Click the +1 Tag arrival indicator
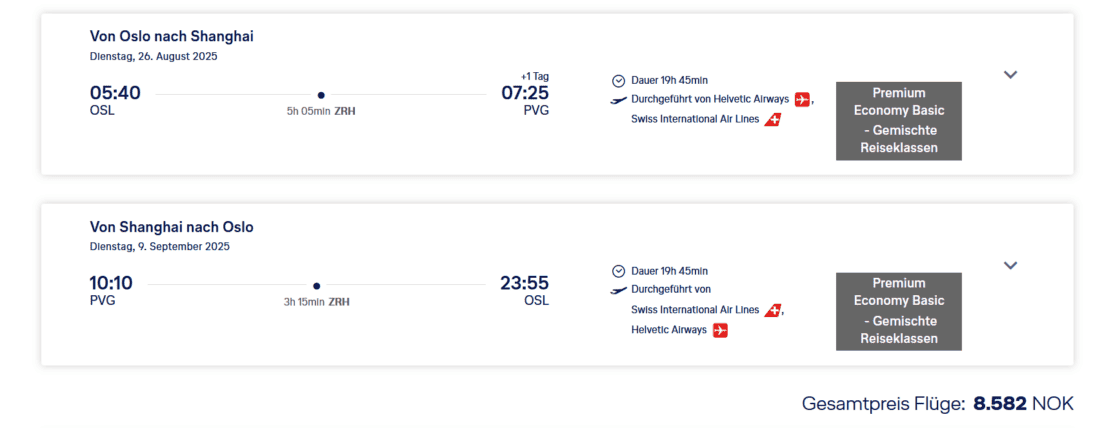This screenshot has height=428, width=1100. pyautogui.click(x=535, y=76)
